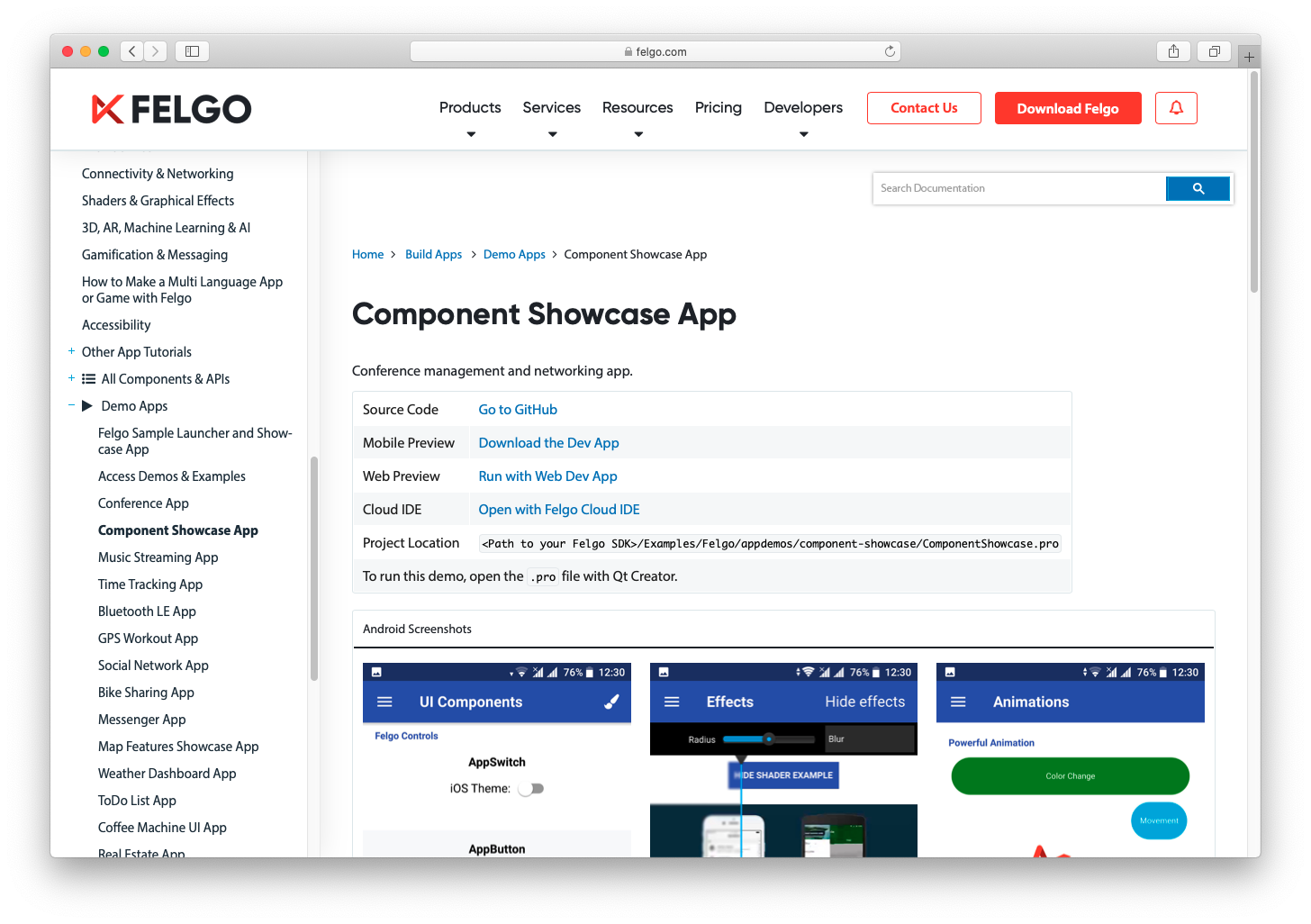Click the Safari share icon
The height and width of the screenshot is (924, 1311).
point(1173,51)
